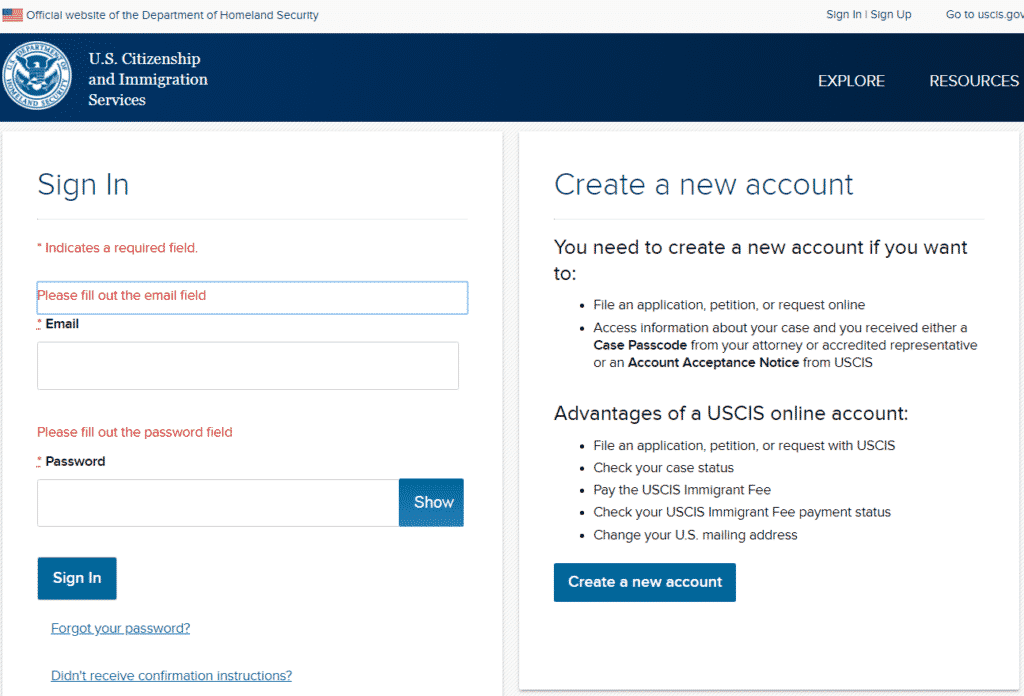Click the Email field label
This screenshot has width=1024, height=696.
tap(61, 324)
